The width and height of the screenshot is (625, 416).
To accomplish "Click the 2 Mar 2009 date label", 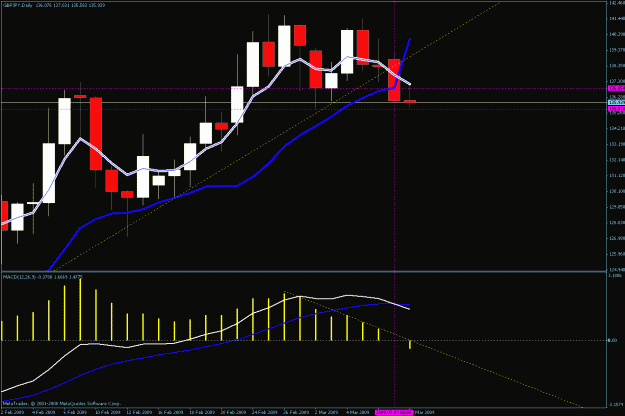I will tap(326, 412).
